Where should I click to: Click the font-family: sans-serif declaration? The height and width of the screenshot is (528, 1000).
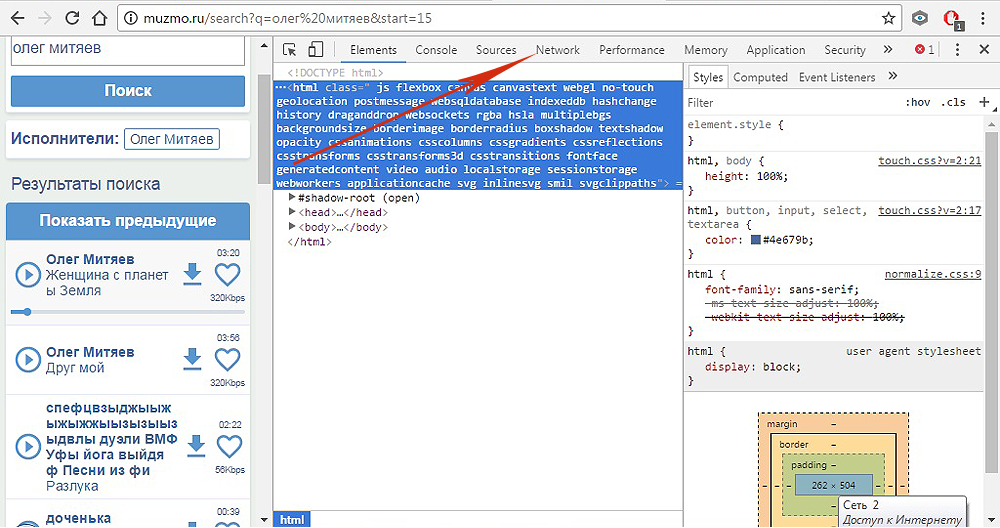coord(782,290)
